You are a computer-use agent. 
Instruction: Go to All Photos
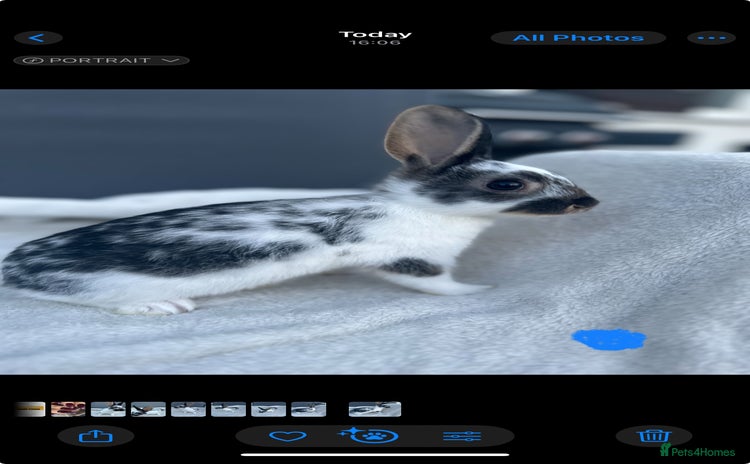(578, 38)
